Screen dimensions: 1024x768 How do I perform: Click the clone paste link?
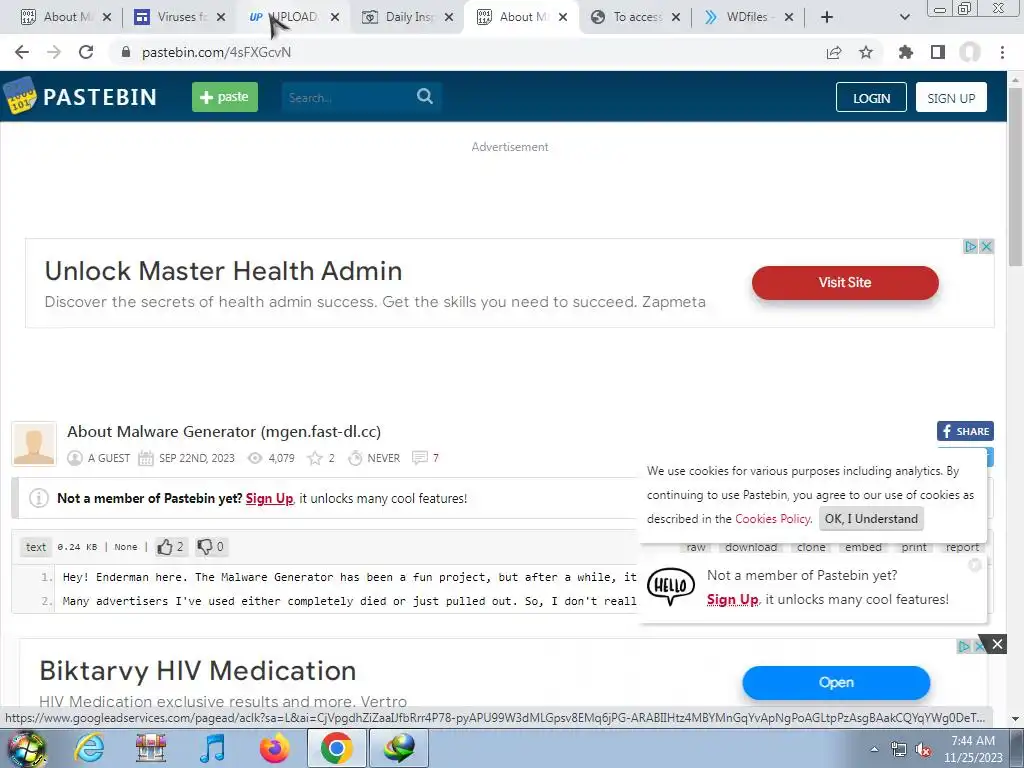pyautogui.click(x=811, y=547)
